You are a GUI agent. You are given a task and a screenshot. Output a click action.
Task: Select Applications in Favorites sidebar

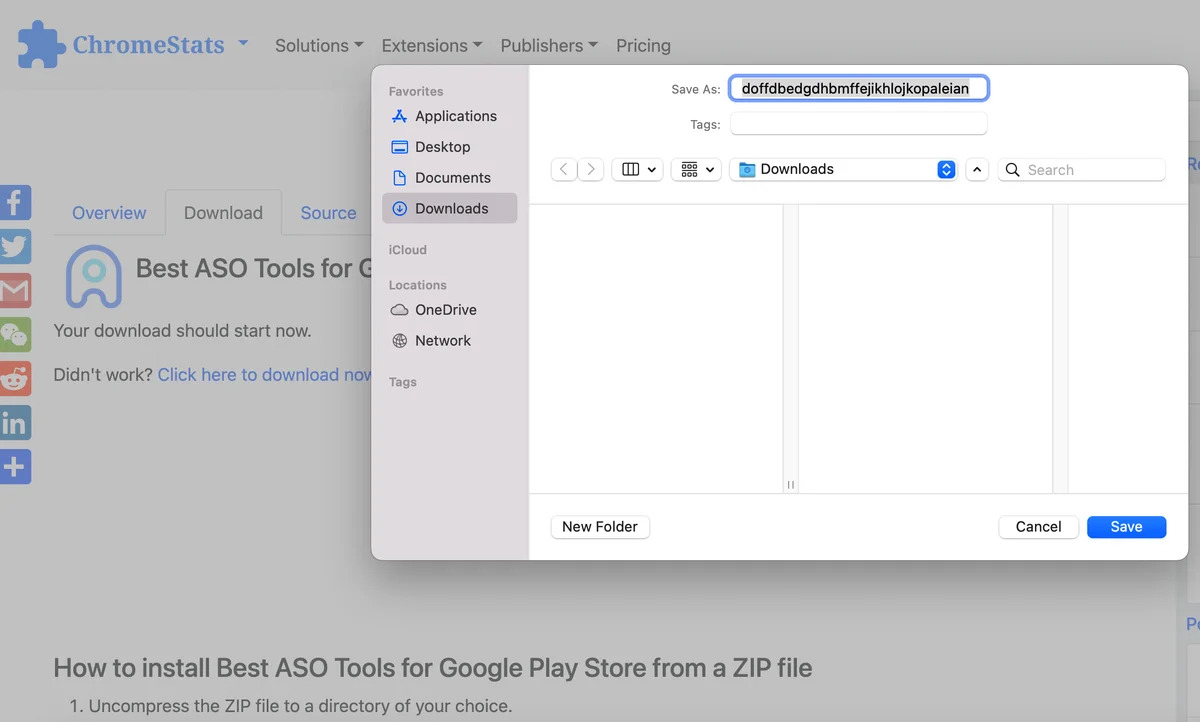point(449,116)
